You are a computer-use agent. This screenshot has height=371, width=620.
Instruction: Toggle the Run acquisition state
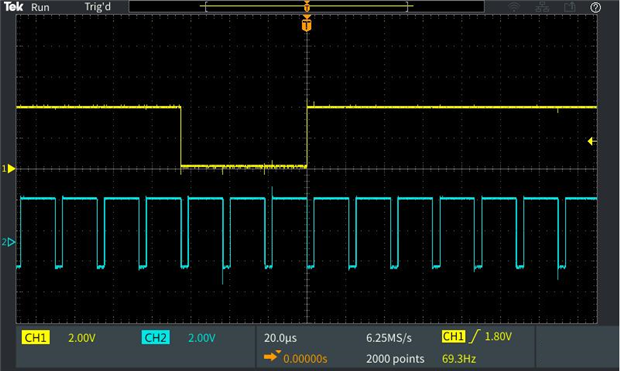pyautogui.click(x=40, y=7)
